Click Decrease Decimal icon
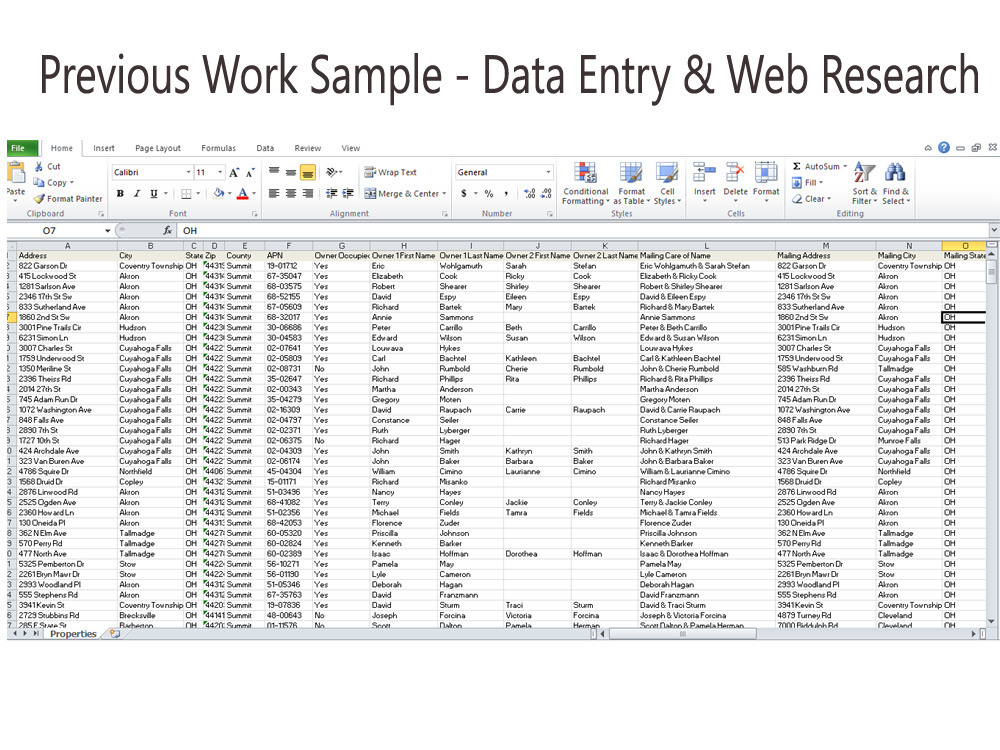 pyautogui.click(x=546, y=193)
